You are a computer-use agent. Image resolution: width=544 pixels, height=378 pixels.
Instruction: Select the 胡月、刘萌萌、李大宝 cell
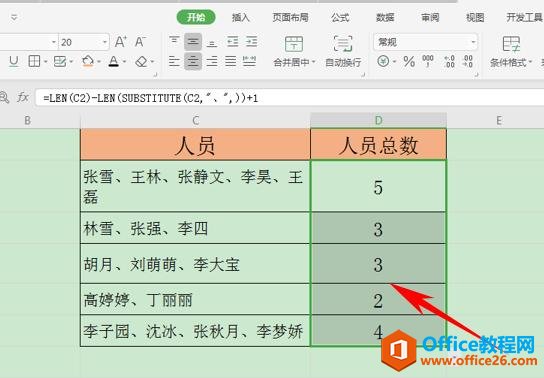click(195, 264)
